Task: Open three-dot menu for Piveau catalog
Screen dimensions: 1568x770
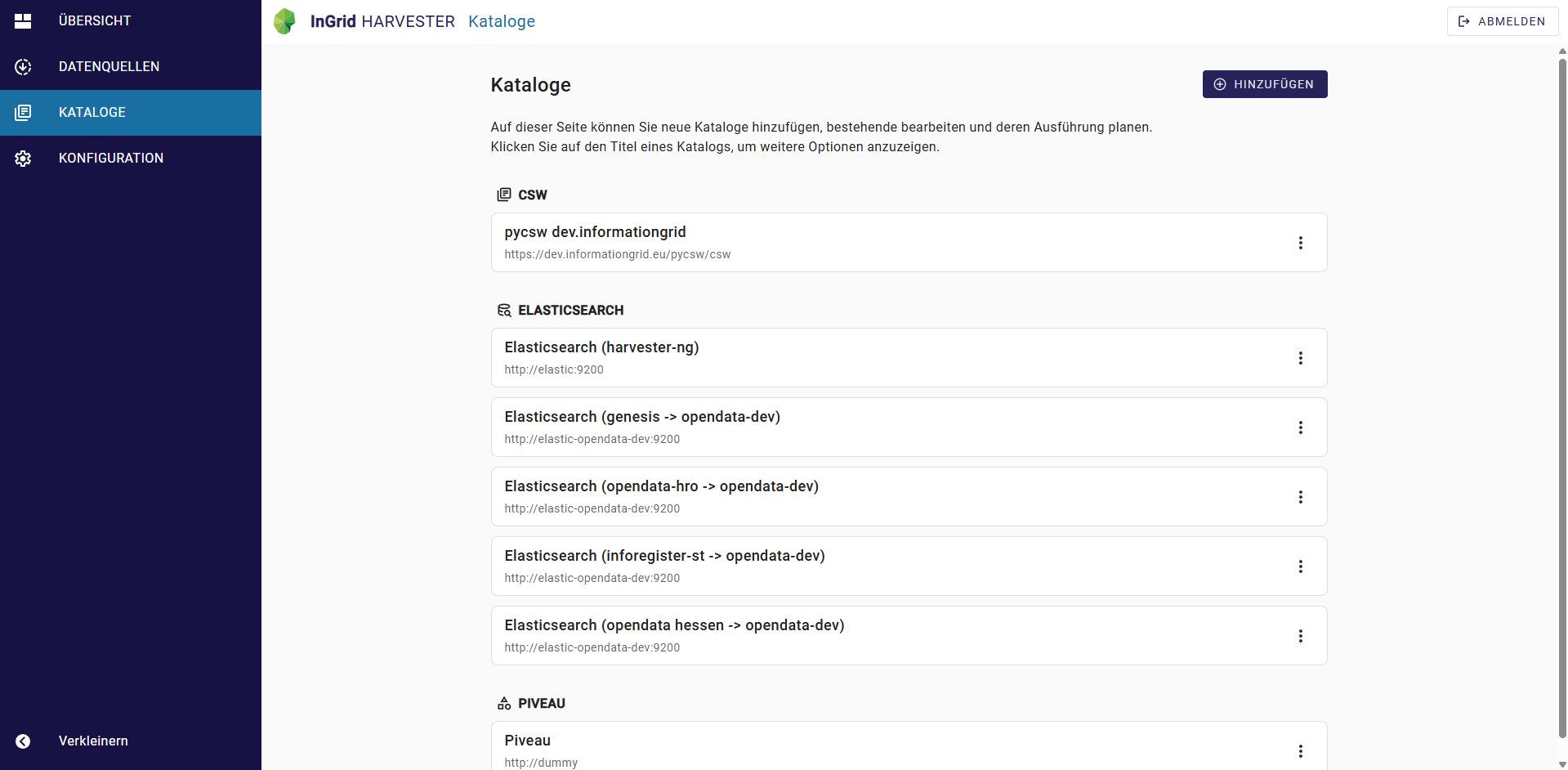Action: tap(1301, 751)
